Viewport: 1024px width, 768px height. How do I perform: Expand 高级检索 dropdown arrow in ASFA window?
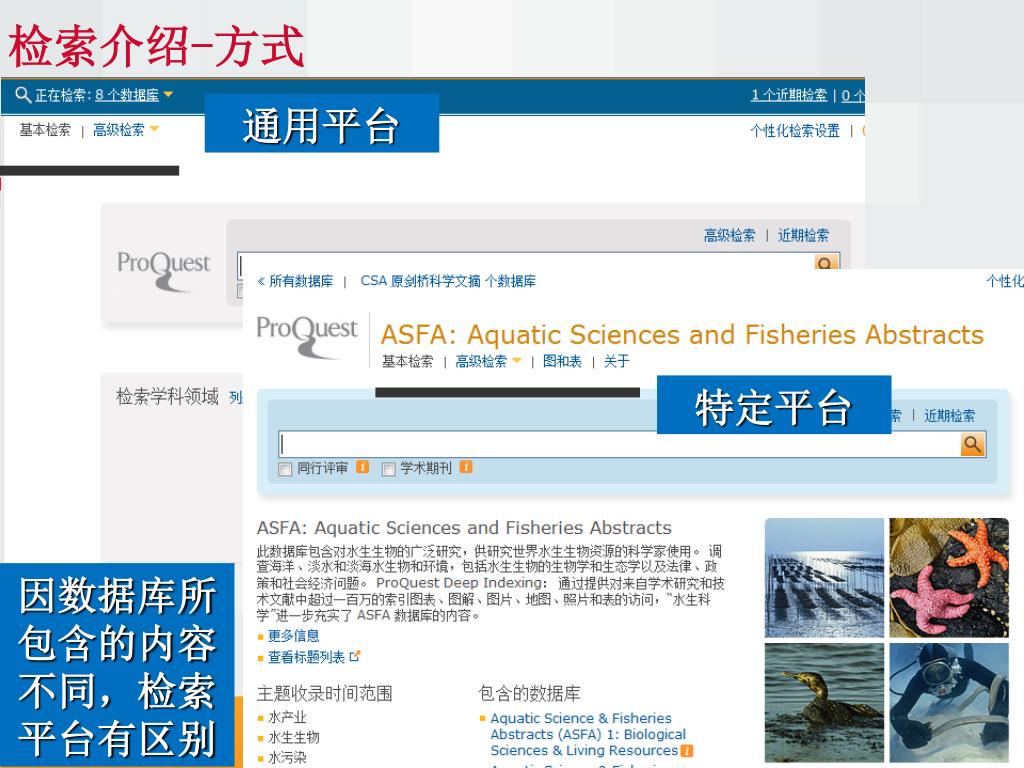517,360
